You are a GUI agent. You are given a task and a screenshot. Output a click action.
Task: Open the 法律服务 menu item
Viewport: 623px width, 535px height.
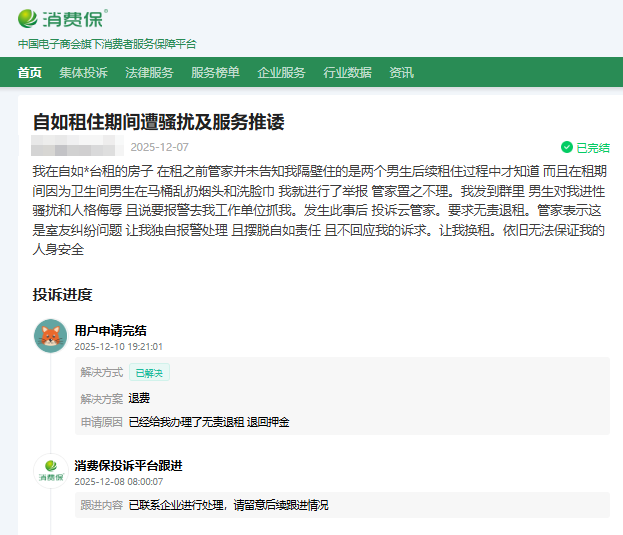(x=149, y=72)
